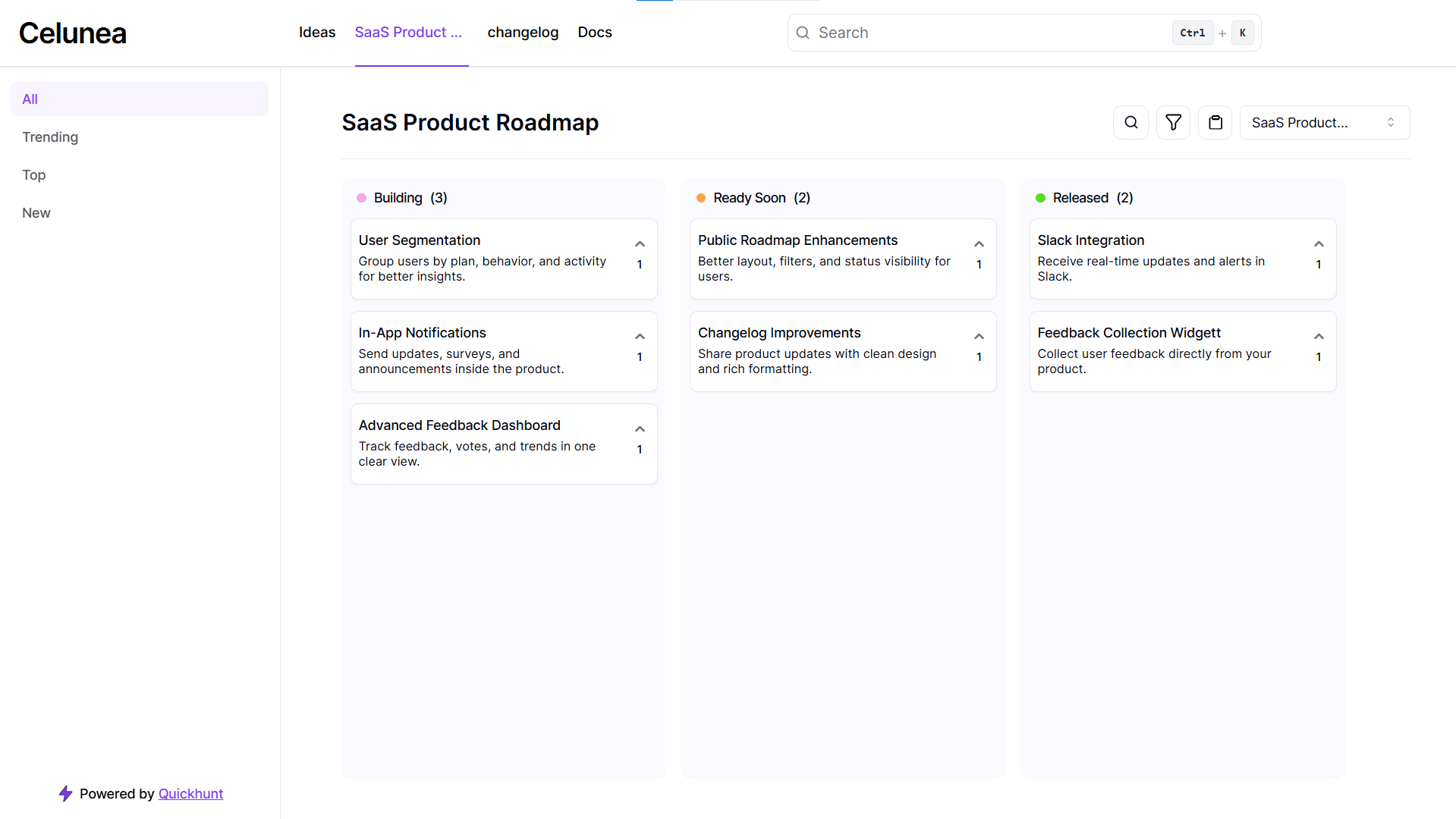Click 'Track feedback, votes, and trends' description
This screenshot has height=819, width=1456.
(x=476, y=453)
